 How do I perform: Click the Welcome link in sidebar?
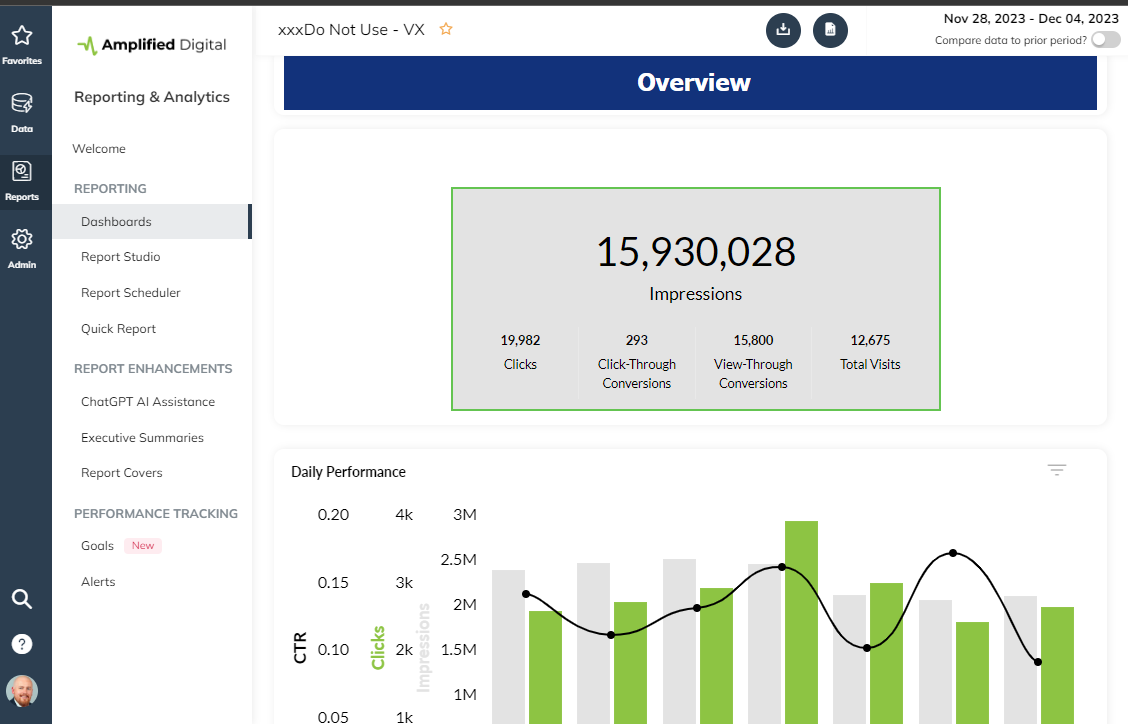tap(99, 149)
